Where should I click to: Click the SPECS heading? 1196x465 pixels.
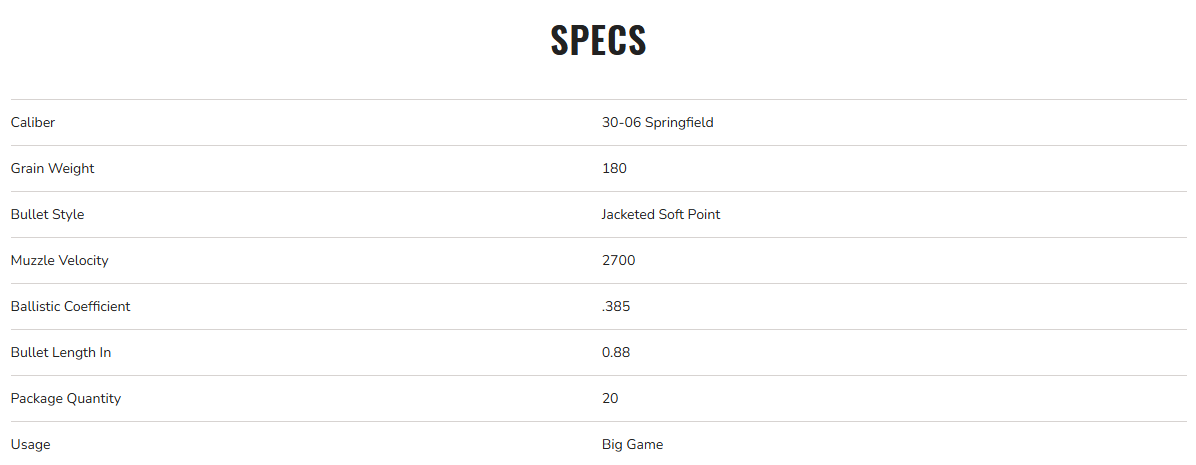(598, 40)
